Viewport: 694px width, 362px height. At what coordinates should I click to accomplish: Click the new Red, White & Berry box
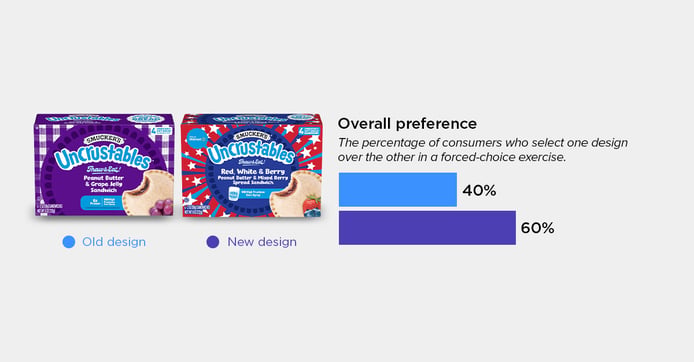(x=251, y=165)
